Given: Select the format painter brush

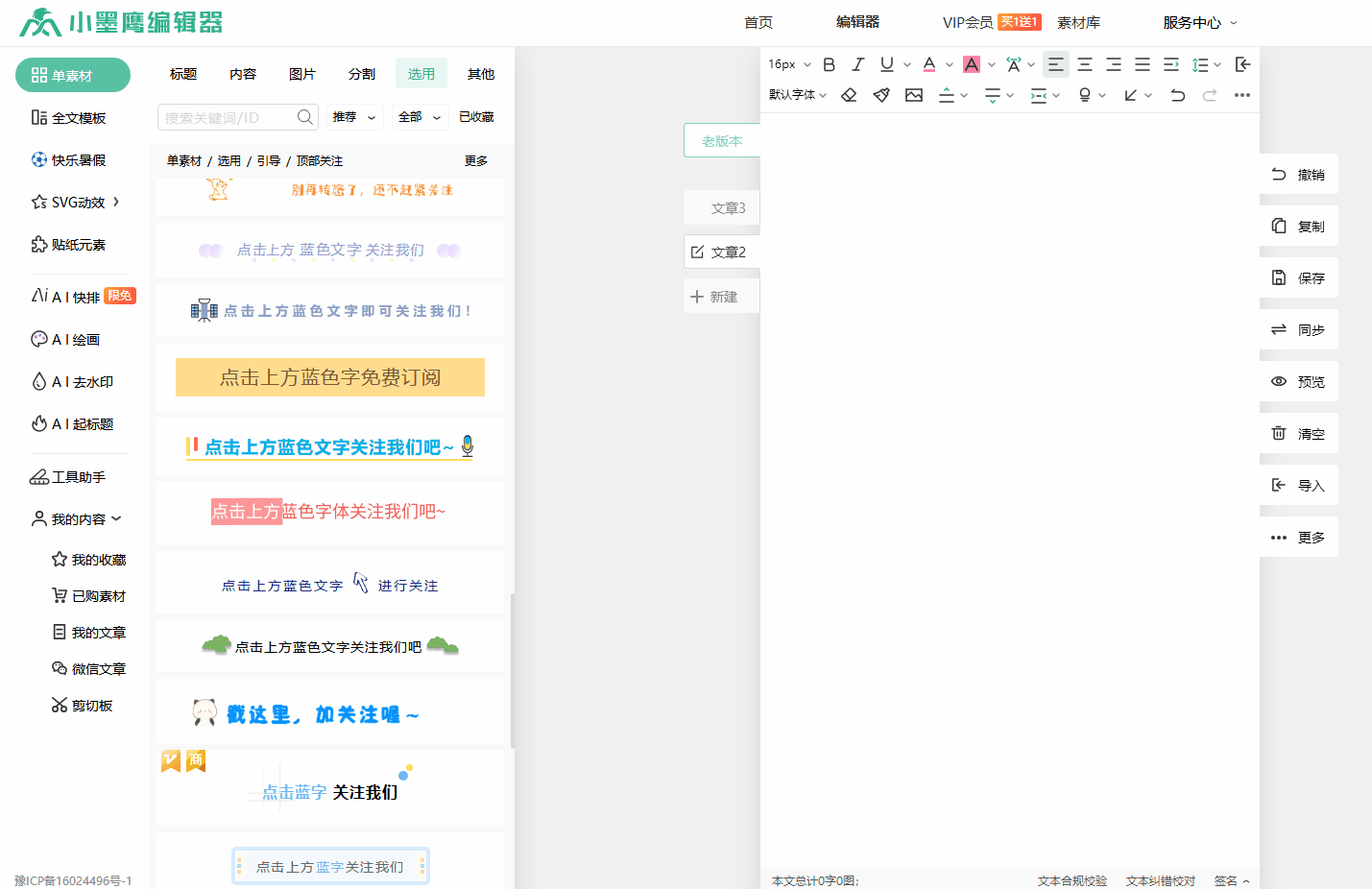Looking at the screenshot, I should [881, 95].
